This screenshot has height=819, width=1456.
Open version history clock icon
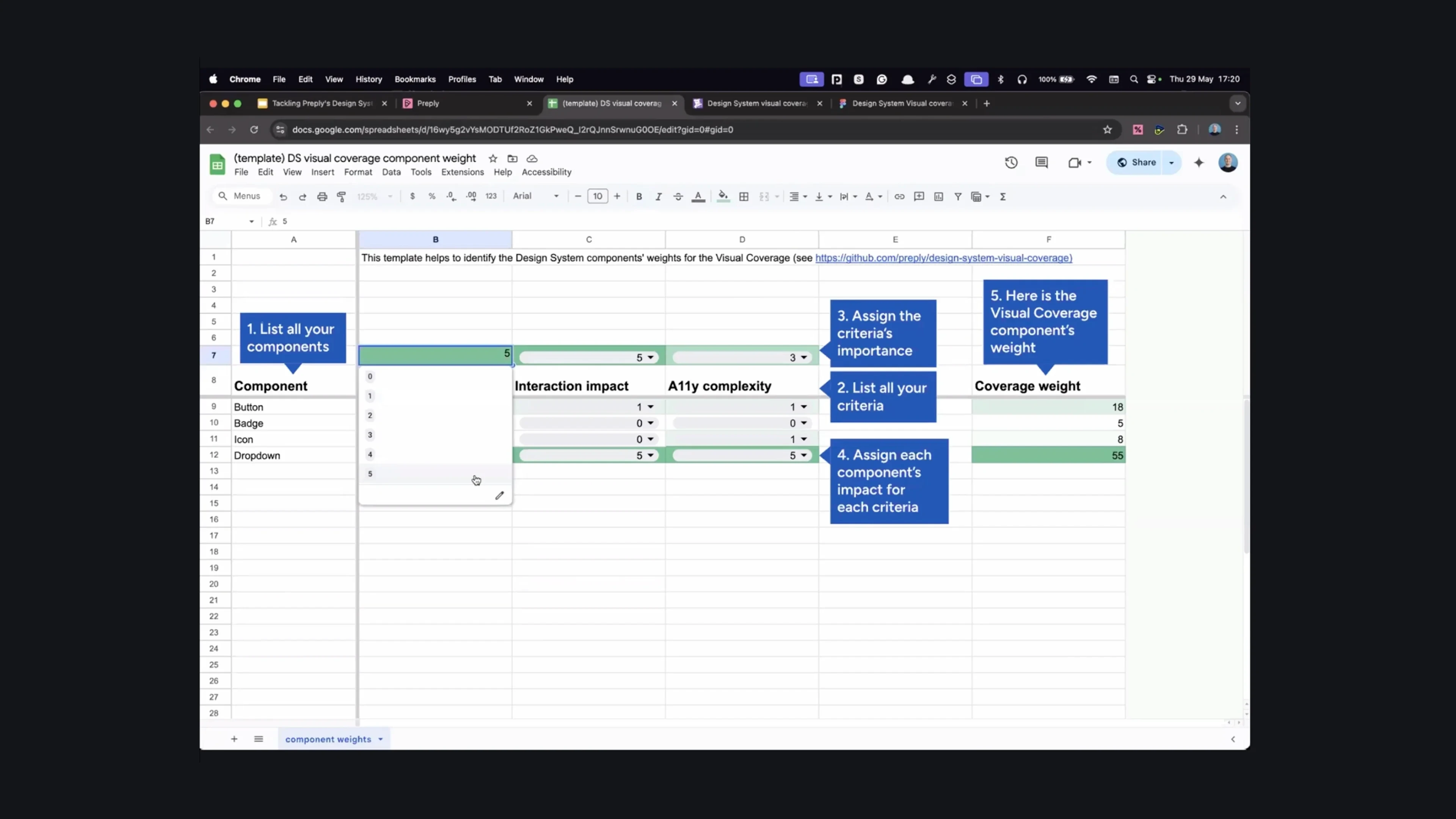click(x=1011, y=162)
